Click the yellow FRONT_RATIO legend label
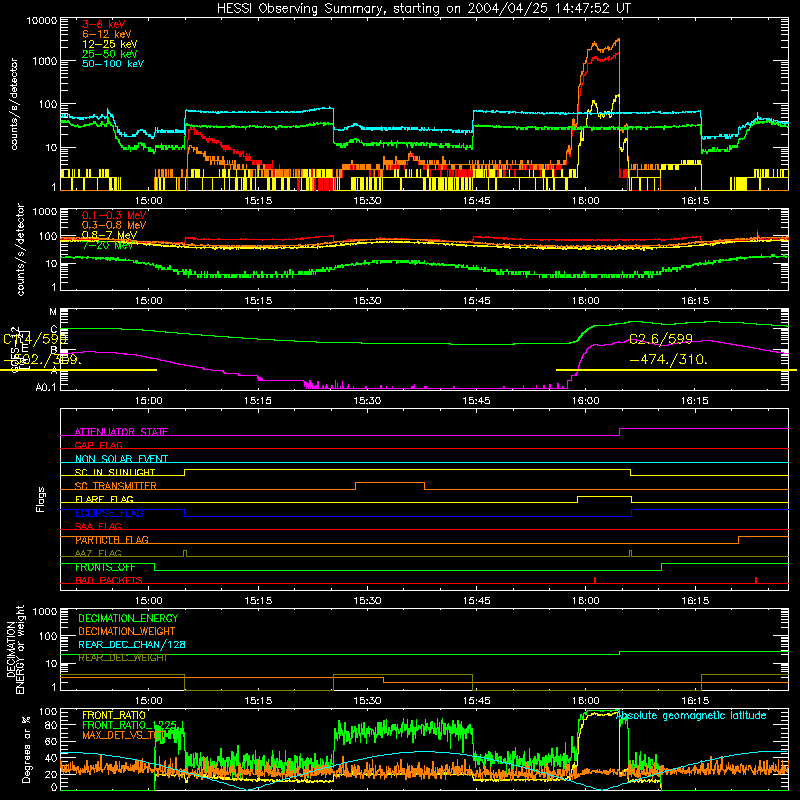Screen dimensions: 800x800 click(x=114, y=715)
